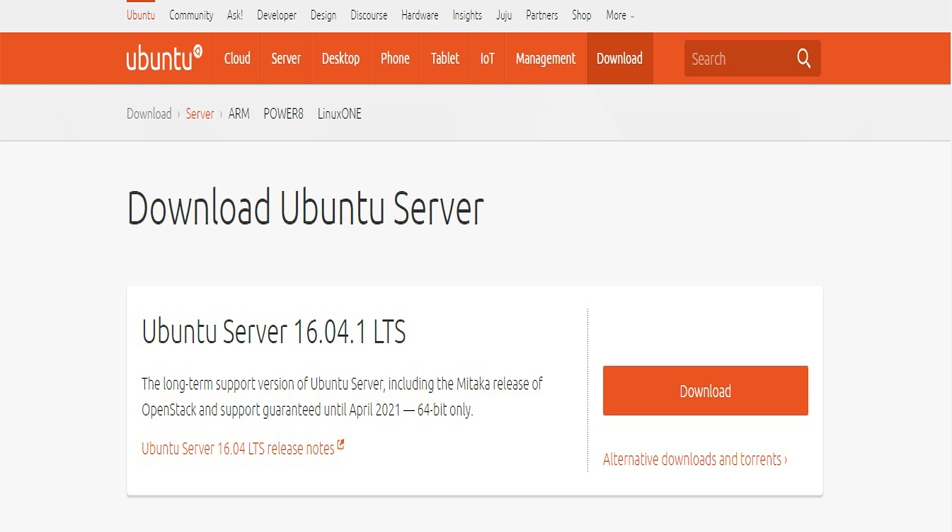
Task: Open Alternative downloads and torrents link
Action: [x=695, y=460]
